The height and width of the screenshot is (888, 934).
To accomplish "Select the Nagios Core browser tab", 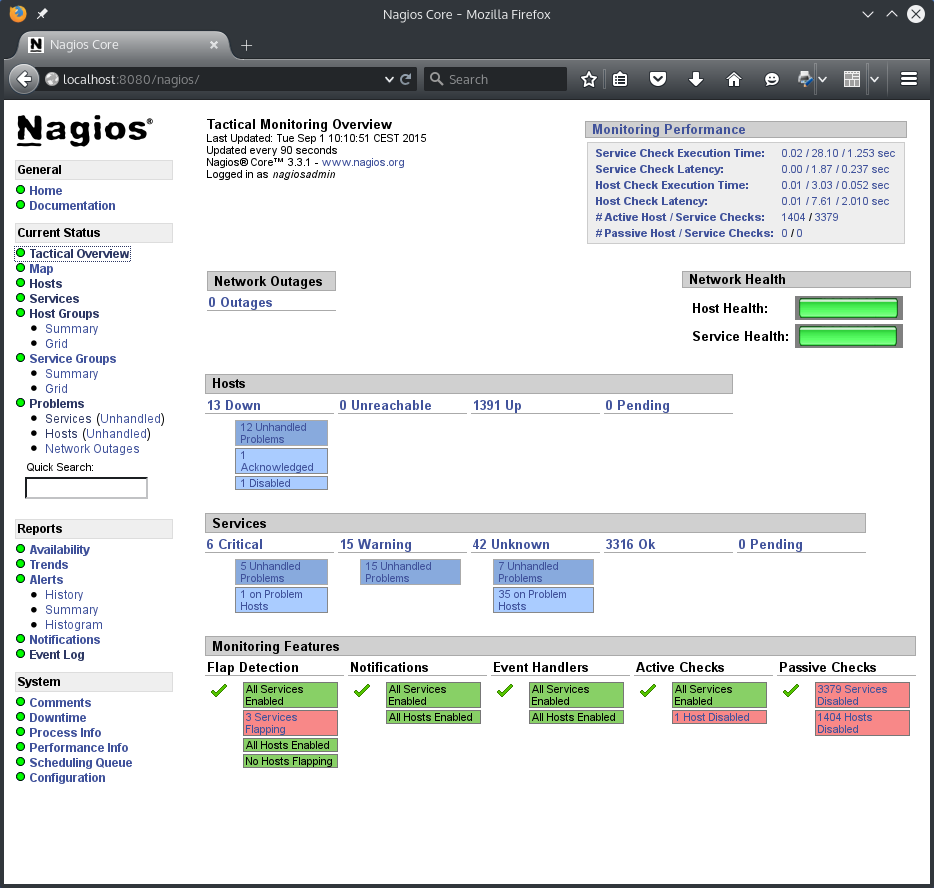I will click(124, 45).
